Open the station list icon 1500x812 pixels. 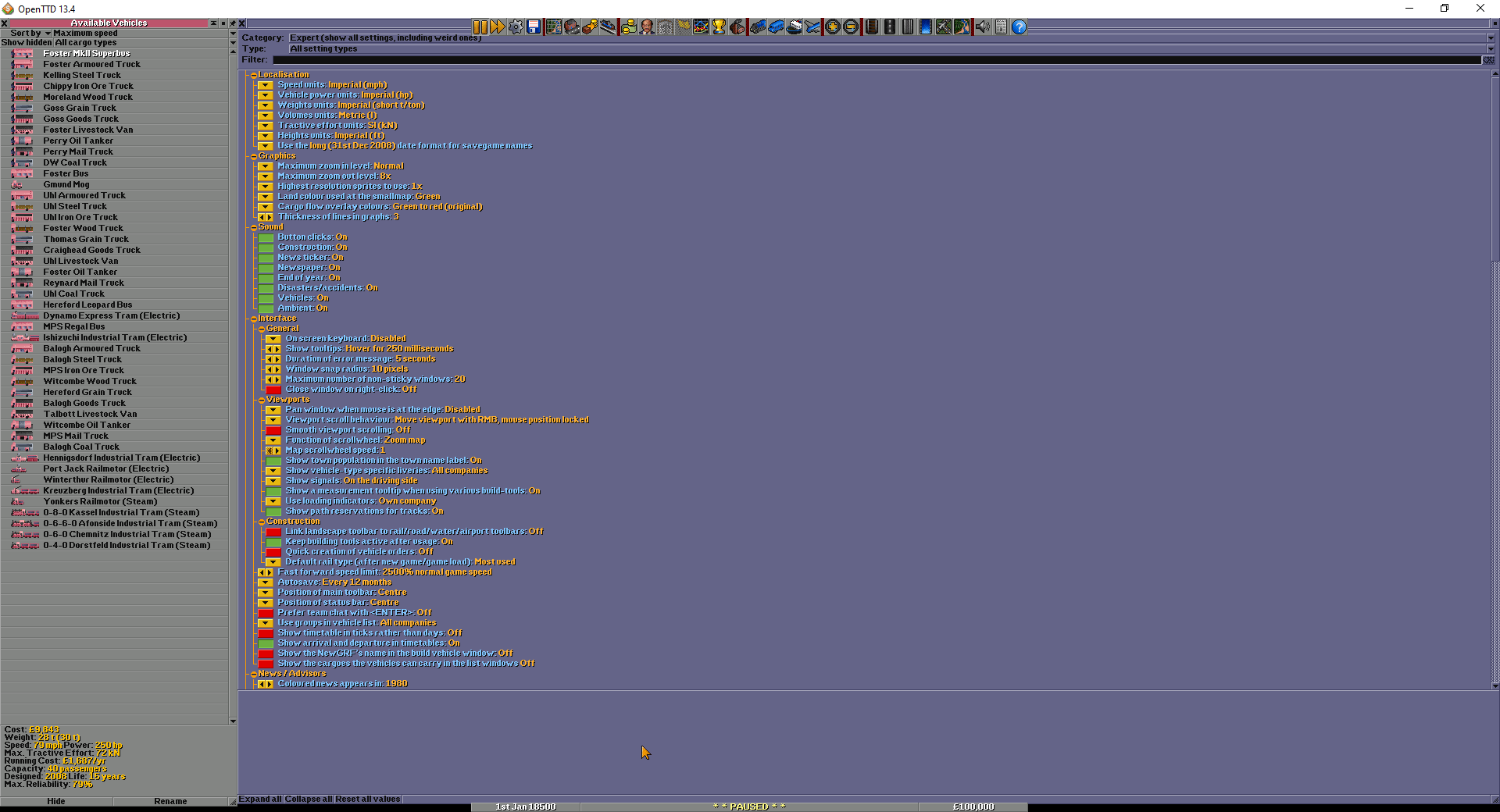[608, 27]
